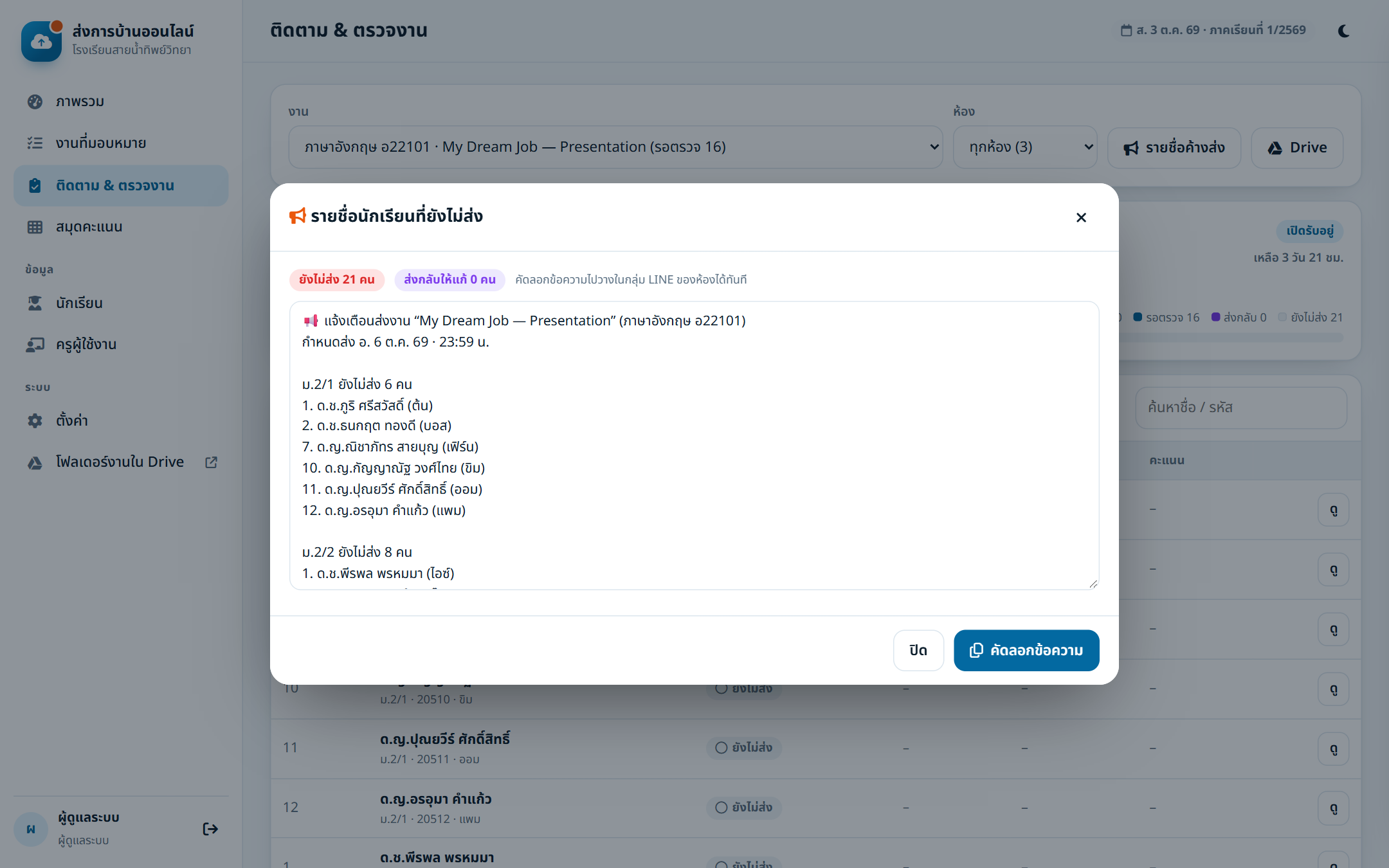This screenshot has width=1389, height=868.
Task: Toggle dark mode moon icon
Action: (x=1344, y=31)
